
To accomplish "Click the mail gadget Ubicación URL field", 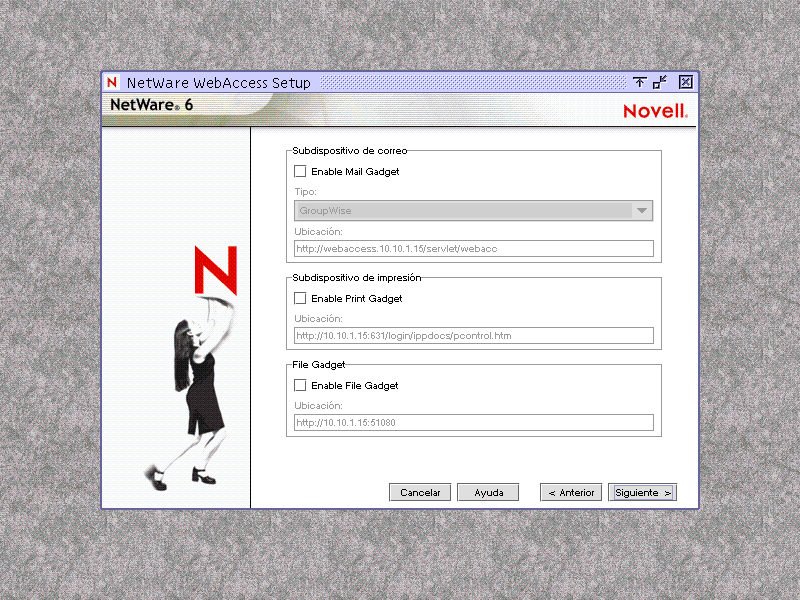I will (x=473, y=248).
